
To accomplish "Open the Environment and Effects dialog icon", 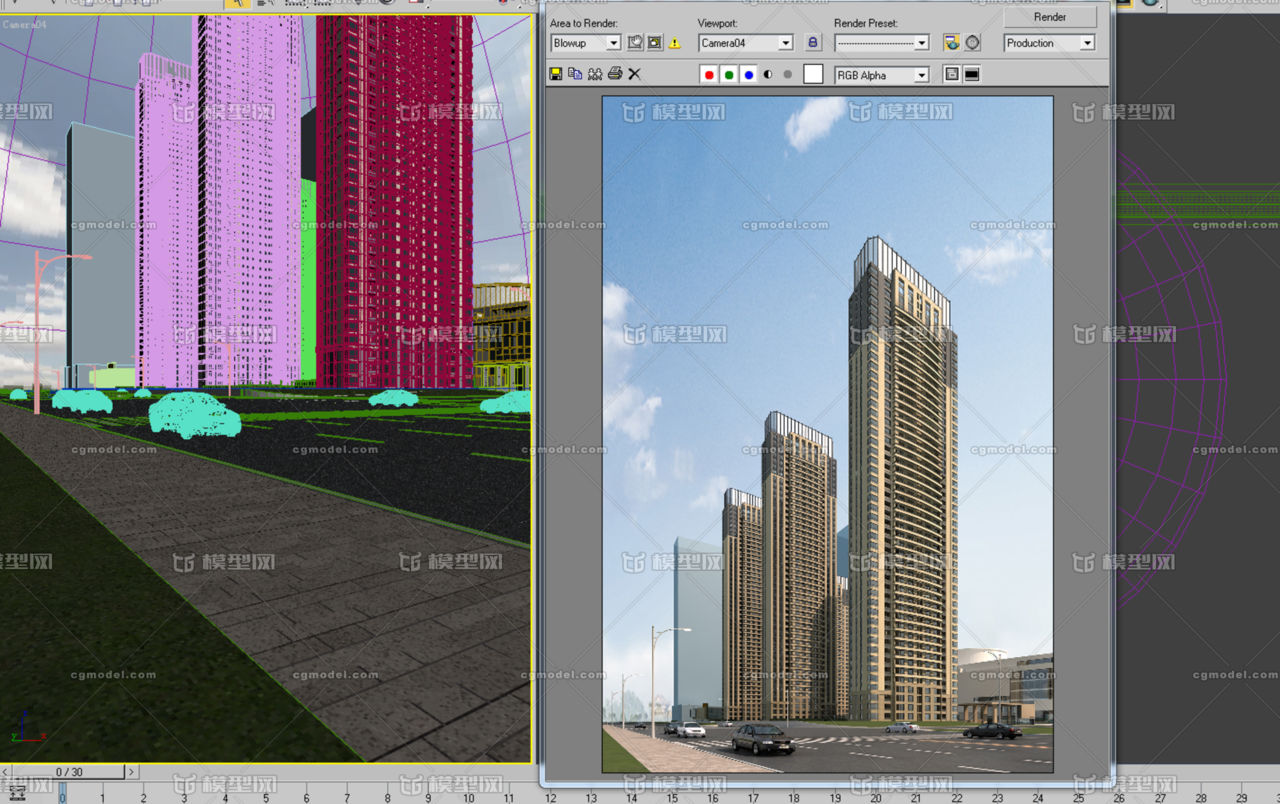I will click(972, 43).
